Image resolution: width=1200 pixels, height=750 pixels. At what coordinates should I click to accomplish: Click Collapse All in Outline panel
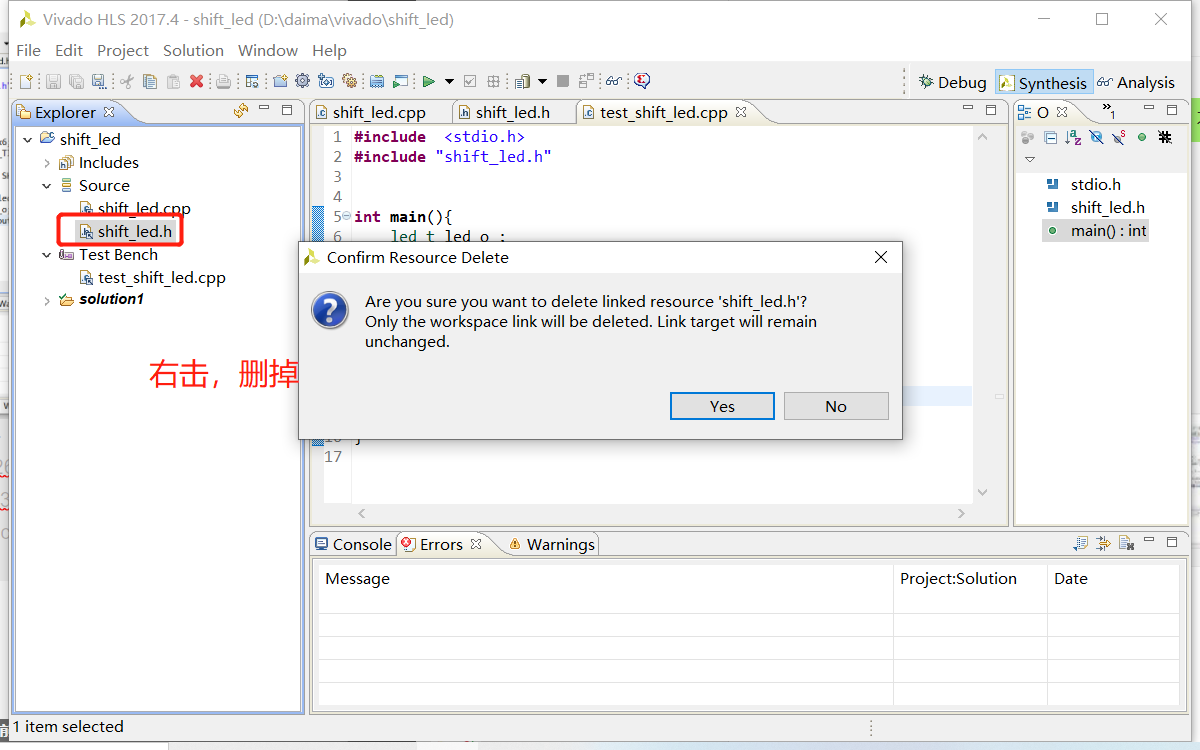1050,137
